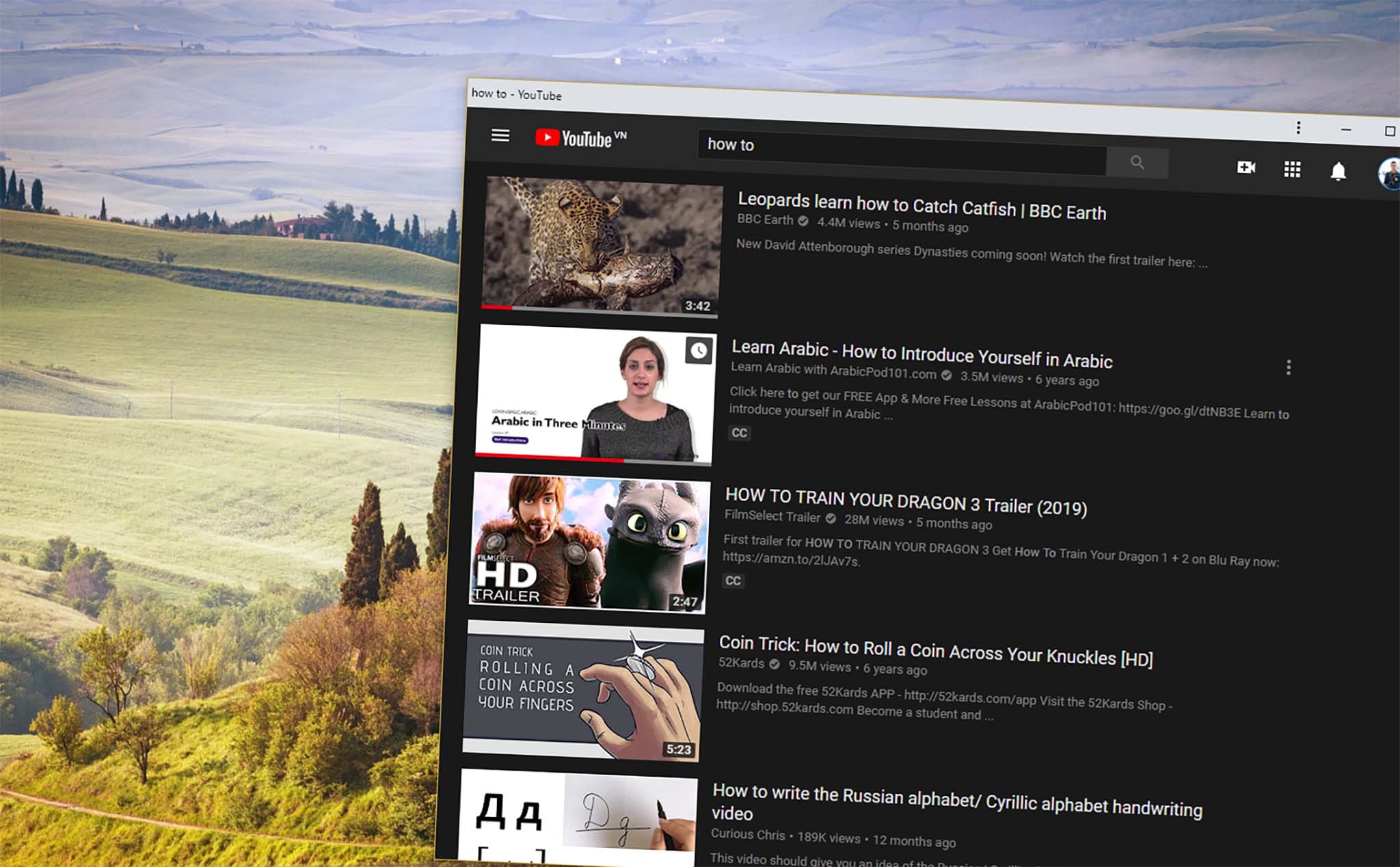Click the magnifier search button
The height and width of the screenshot is (867, 1400).
point(1137,163)
